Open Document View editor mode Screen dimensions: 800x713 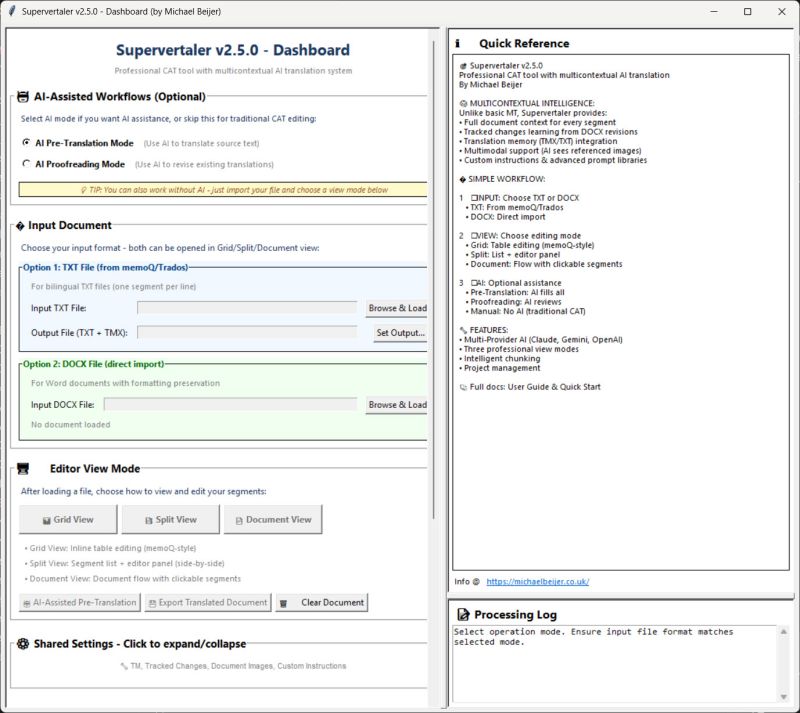pyautogui.click(x=273, y=520)
